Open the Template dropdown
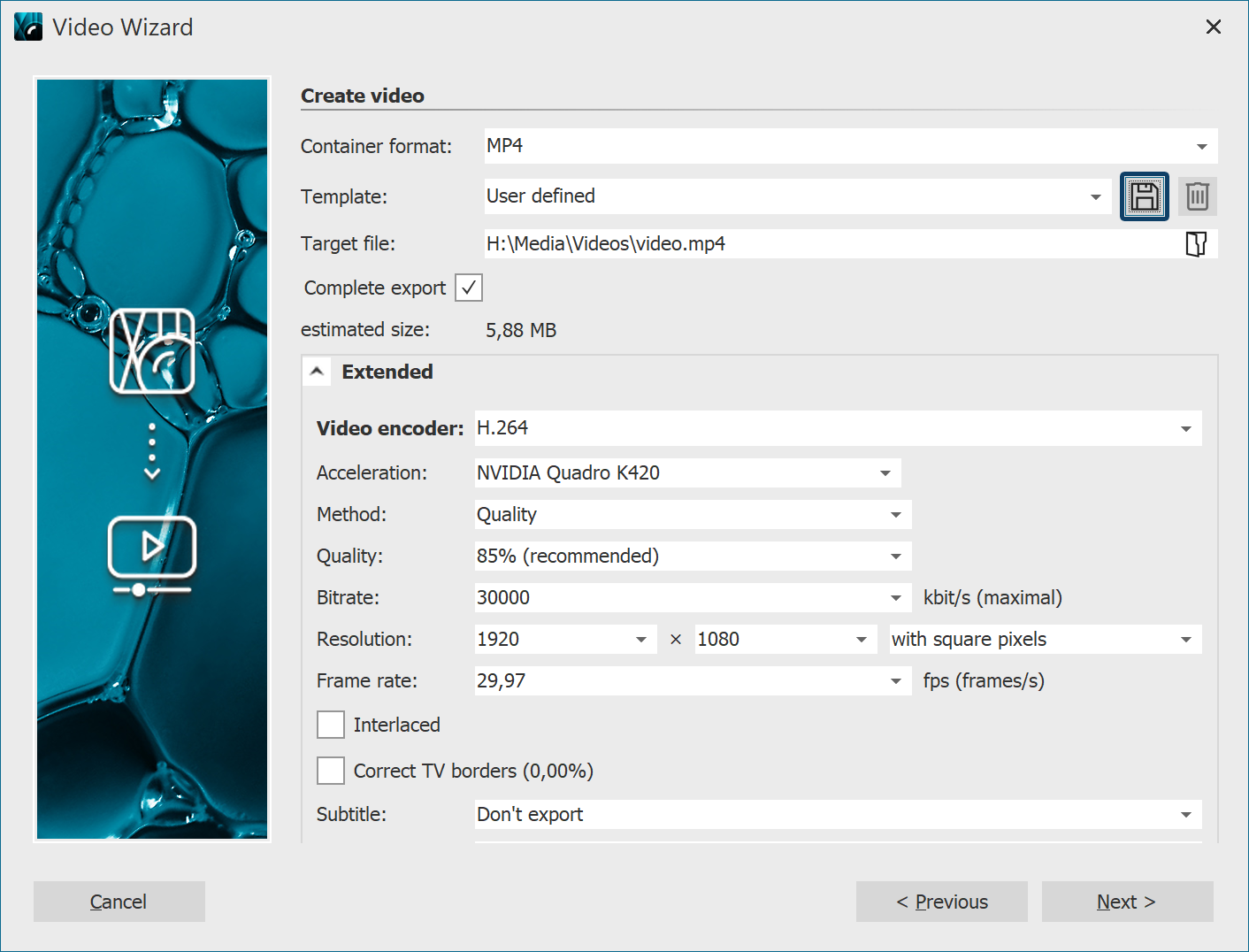This screenshot has width=1249, height=952. pos(1095,197)
